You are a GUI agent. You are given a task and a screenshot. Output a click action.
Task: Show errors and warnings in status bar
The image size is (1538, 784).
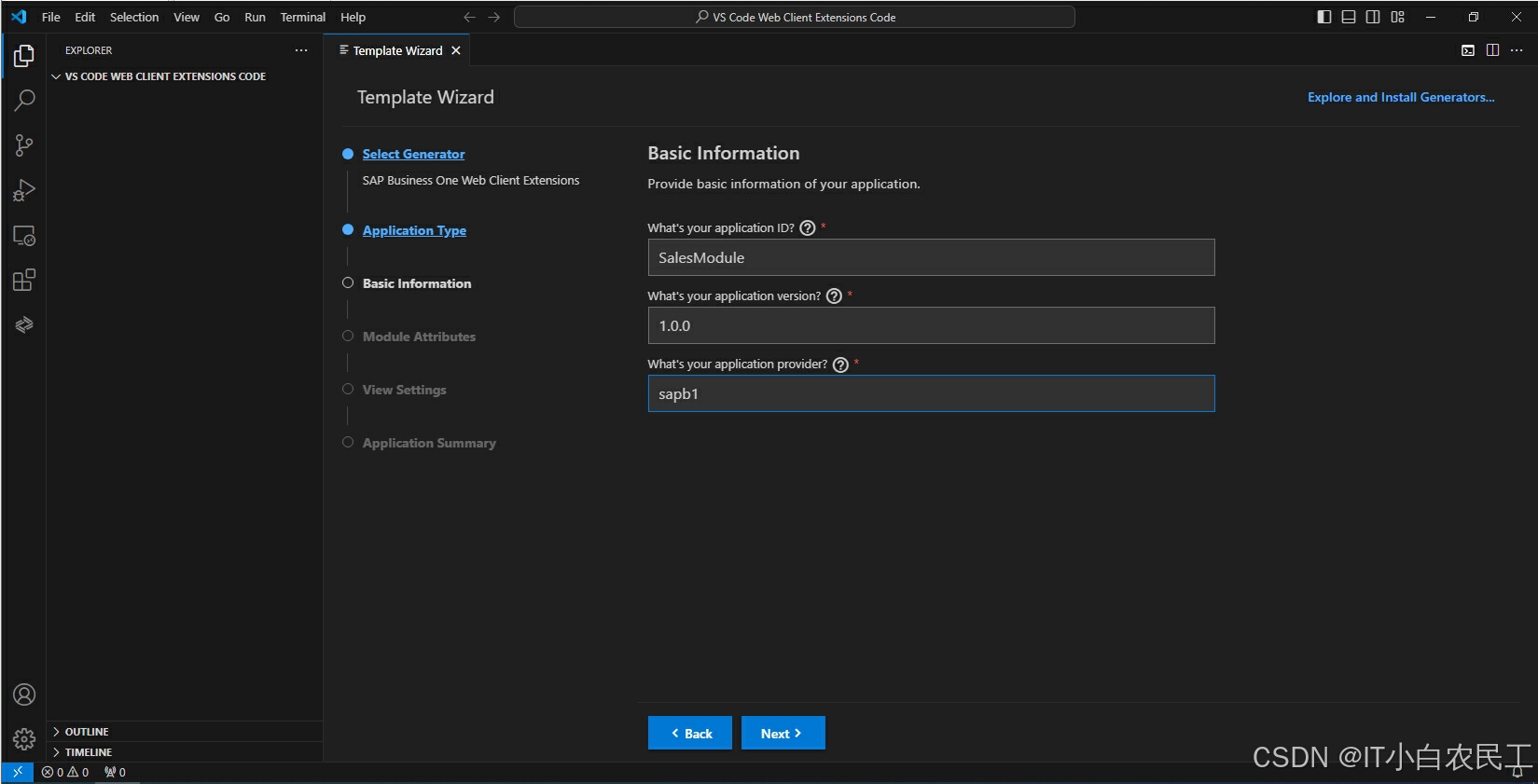coord(65,772)
